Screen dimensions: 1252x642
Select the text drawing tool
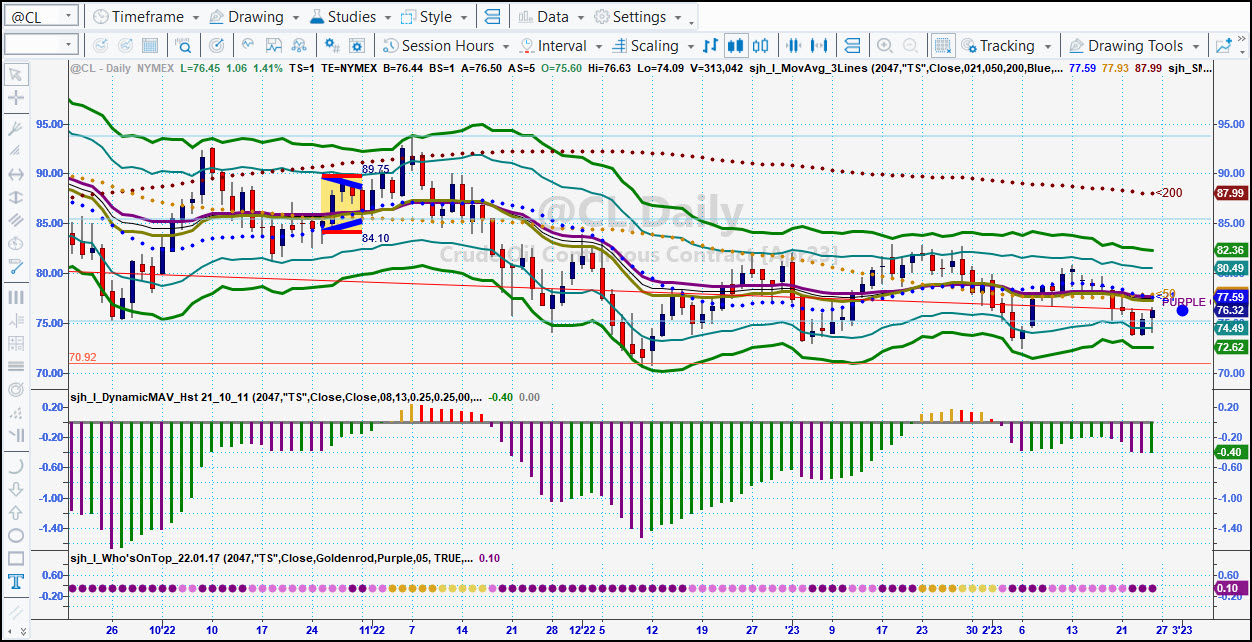click(x=16, y=582)
